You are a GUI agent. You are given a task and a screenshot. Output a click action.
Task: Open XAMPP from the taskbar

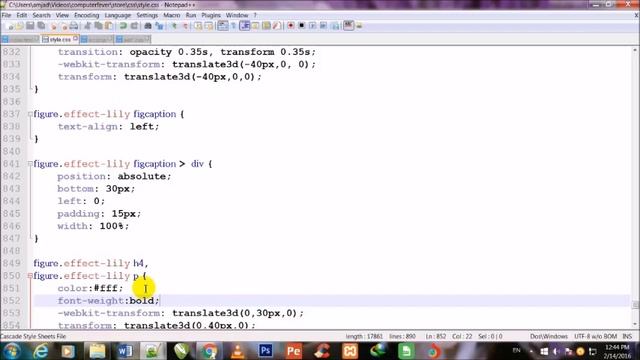click(350, 351)
